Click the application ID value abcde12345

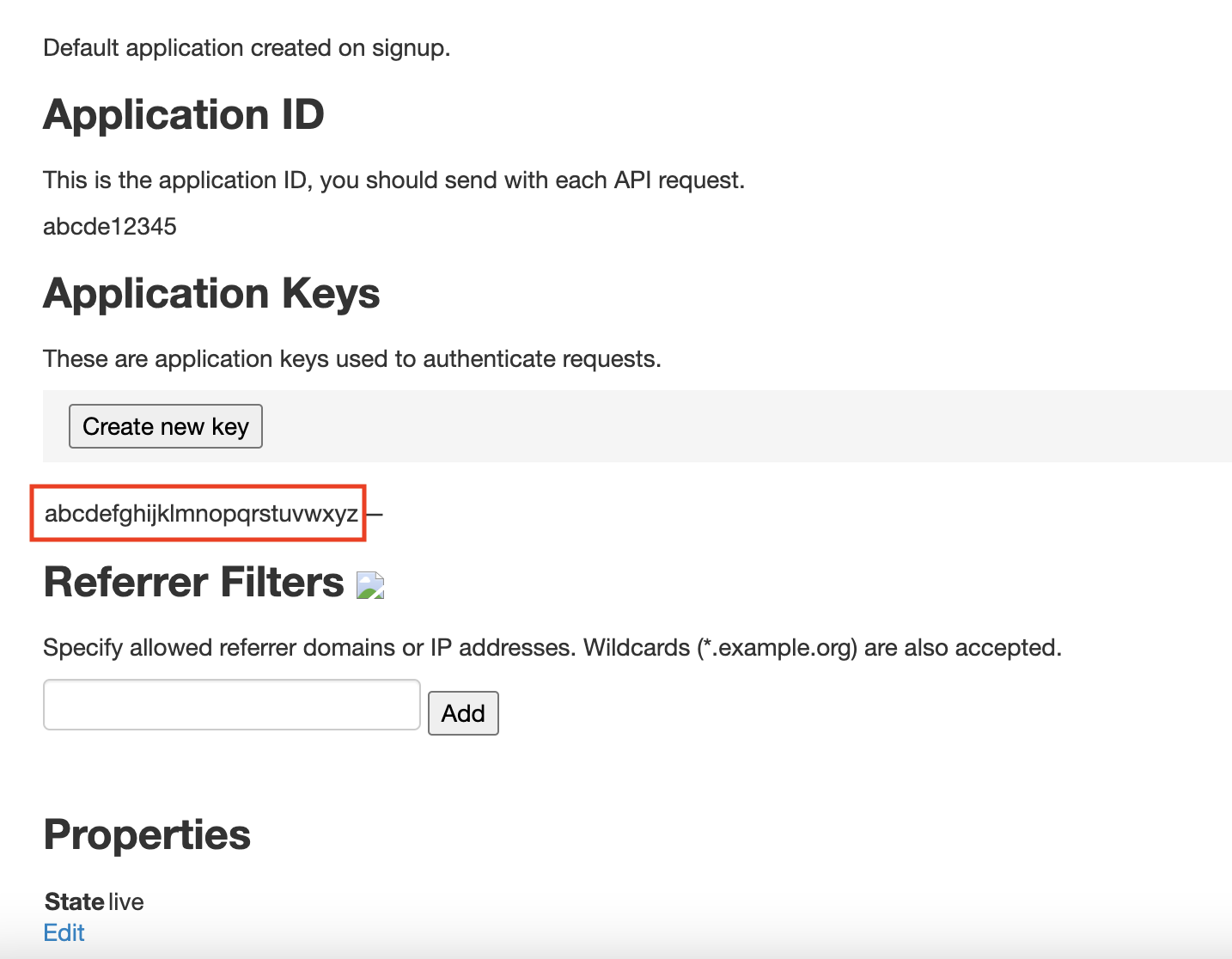110,226
